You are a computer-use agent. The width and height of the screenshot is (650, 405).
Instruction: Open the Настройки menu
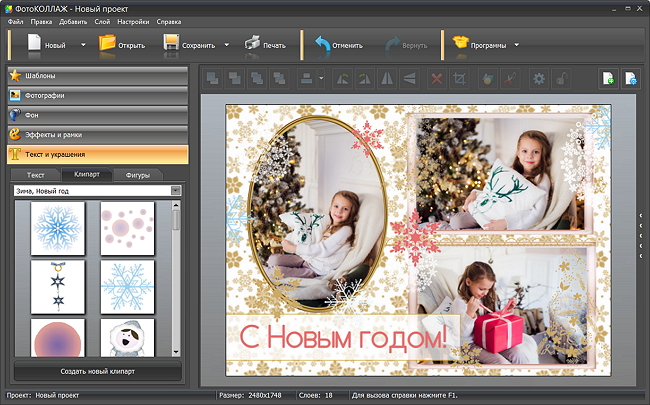133,22
